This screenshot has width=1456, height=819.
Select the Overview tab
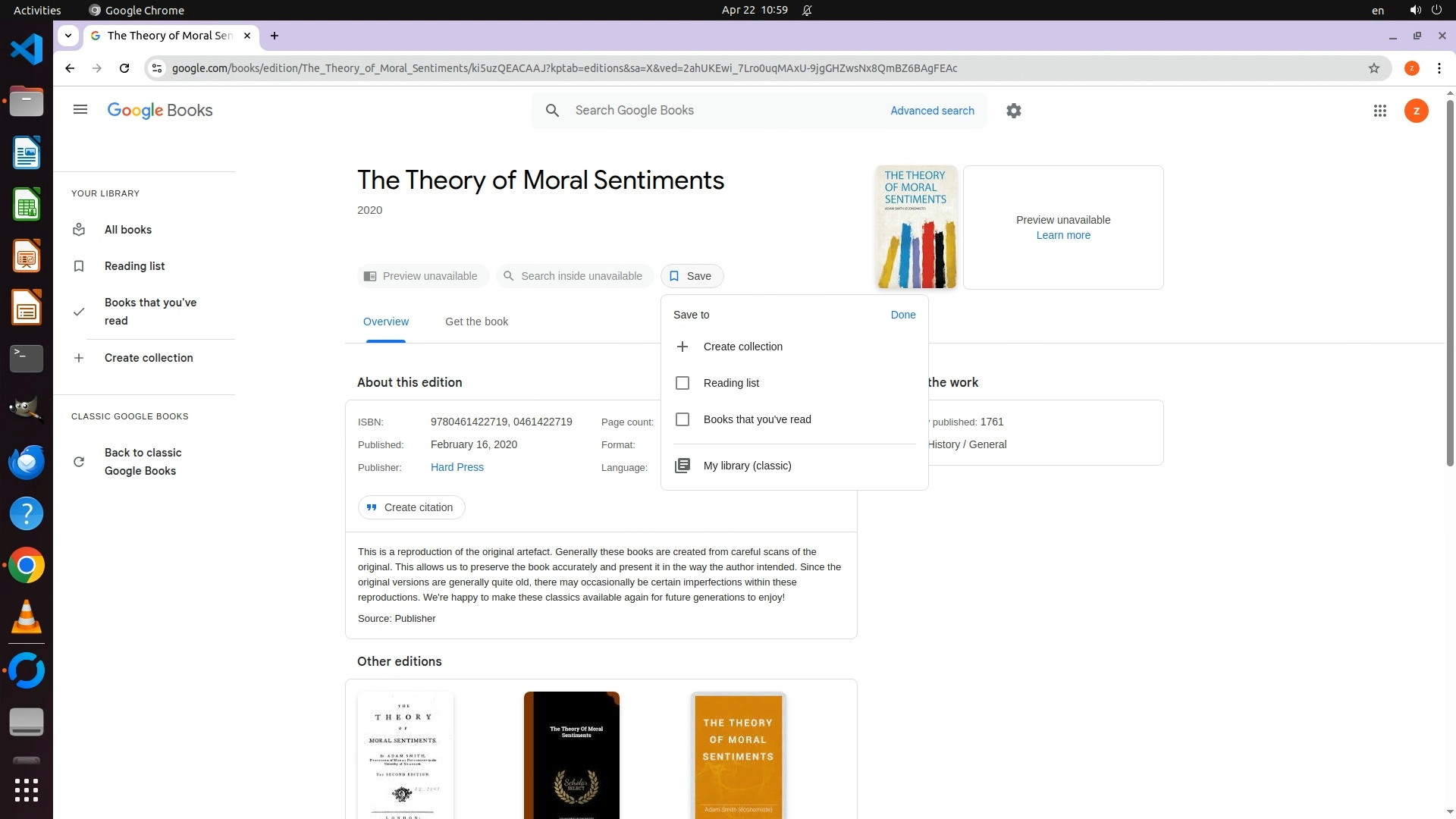[385, 322]
